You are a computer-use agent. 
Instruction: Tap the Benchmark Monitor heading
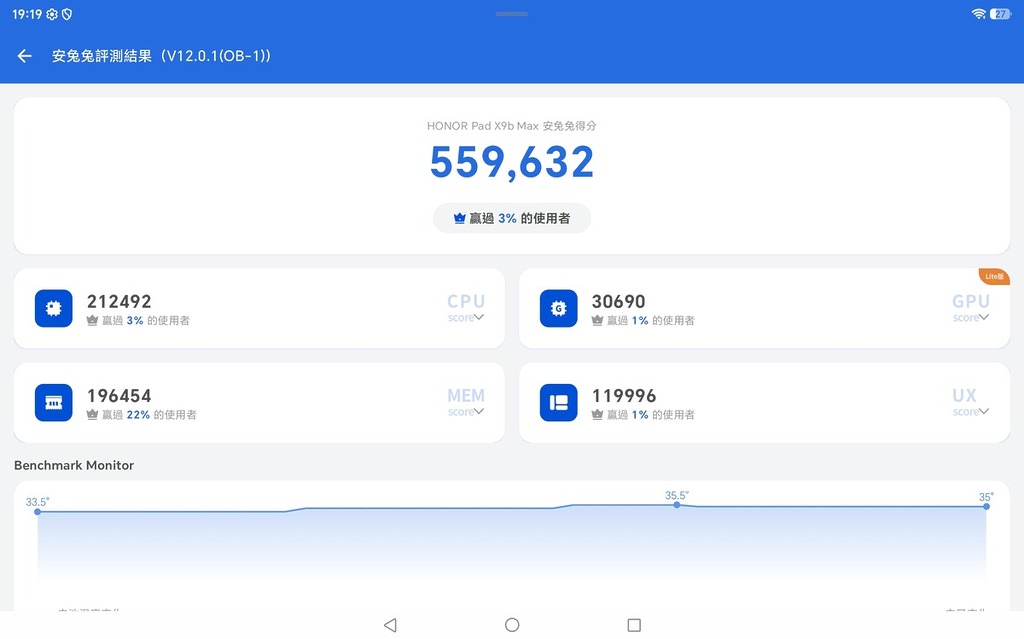pos(74,465)
